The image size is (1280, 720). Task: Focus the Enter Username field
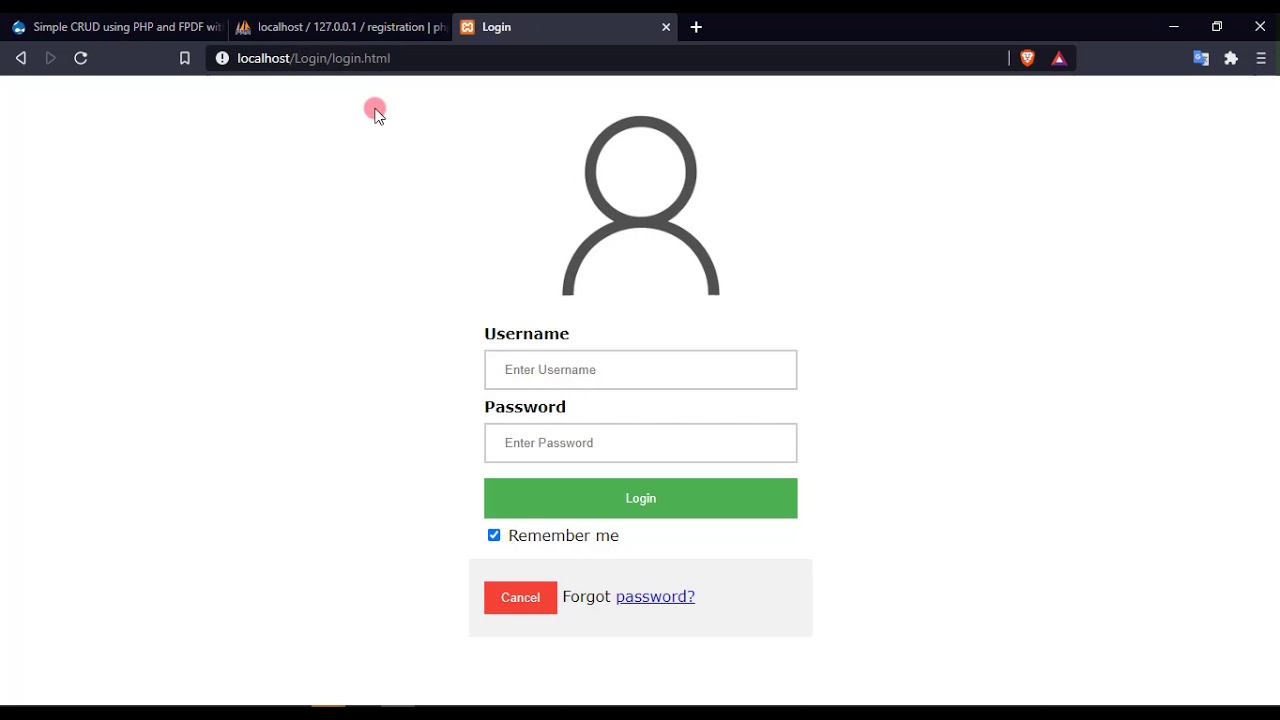641,370
